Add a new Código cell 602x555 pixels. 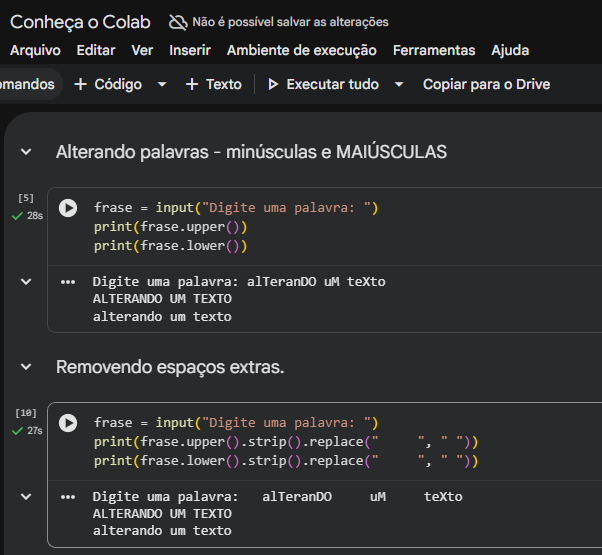(108, 84)
